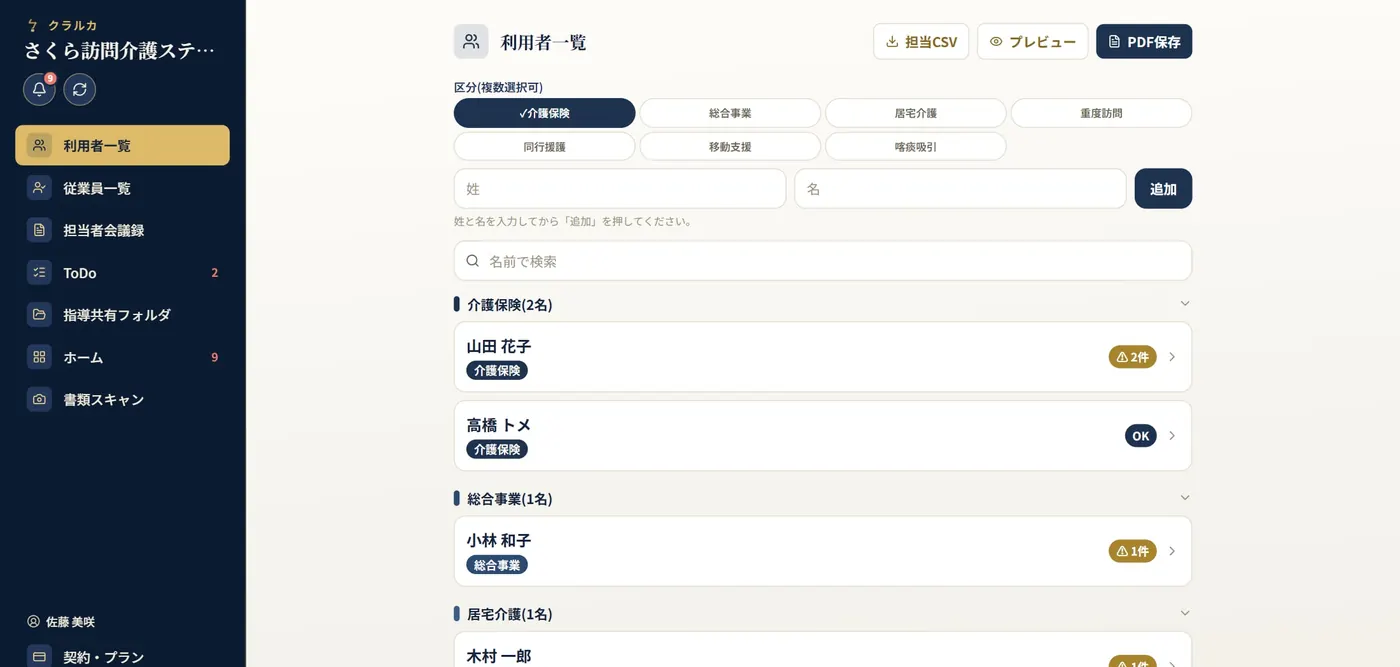Click the 担当者会議録 document icon
The height and width of the screenshot is (667, 1400).
point(39,230)
